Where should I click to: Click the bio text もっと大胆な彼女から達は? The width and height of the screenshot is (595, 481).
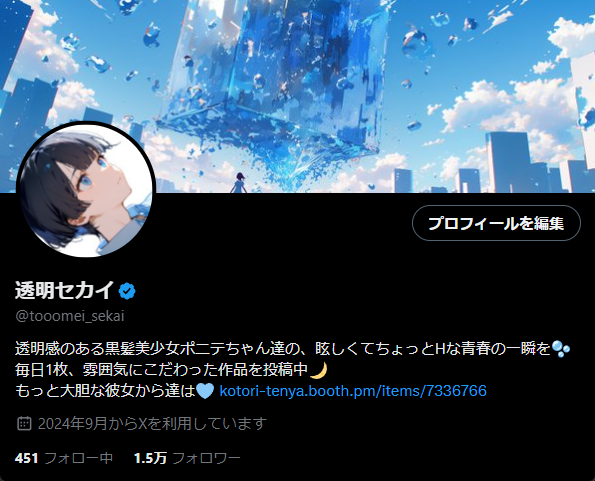point(105,391)
